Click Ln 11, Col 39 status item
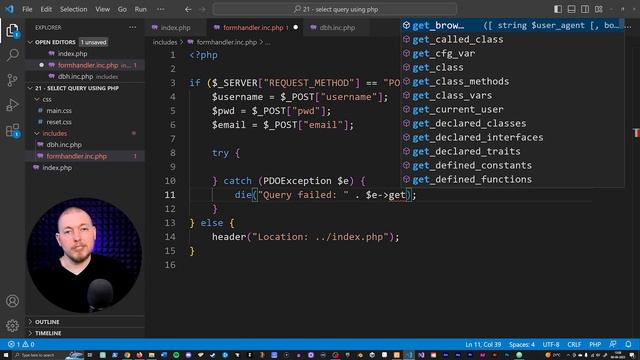640x360 pixels. pos(483,344)
